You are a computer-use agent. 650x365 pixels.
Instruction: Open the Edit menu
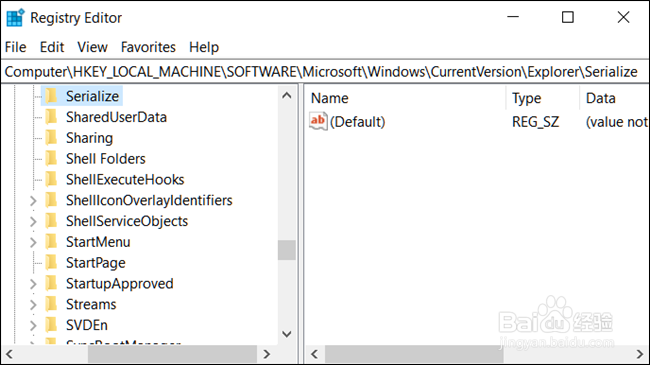coord(52,47)
